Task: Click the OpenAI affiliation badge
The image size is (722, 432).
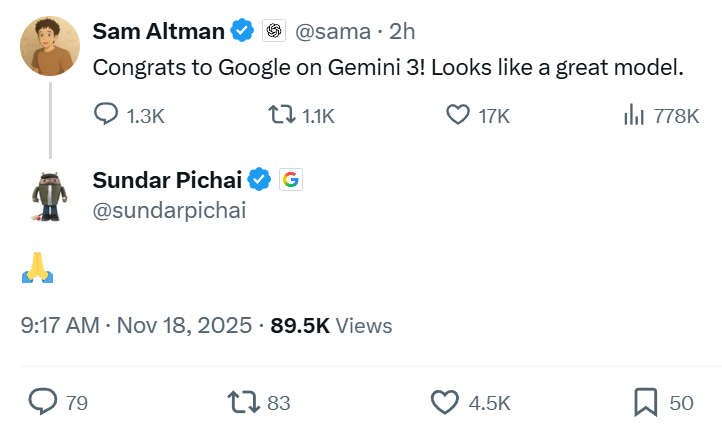Action: coord(274,31)
